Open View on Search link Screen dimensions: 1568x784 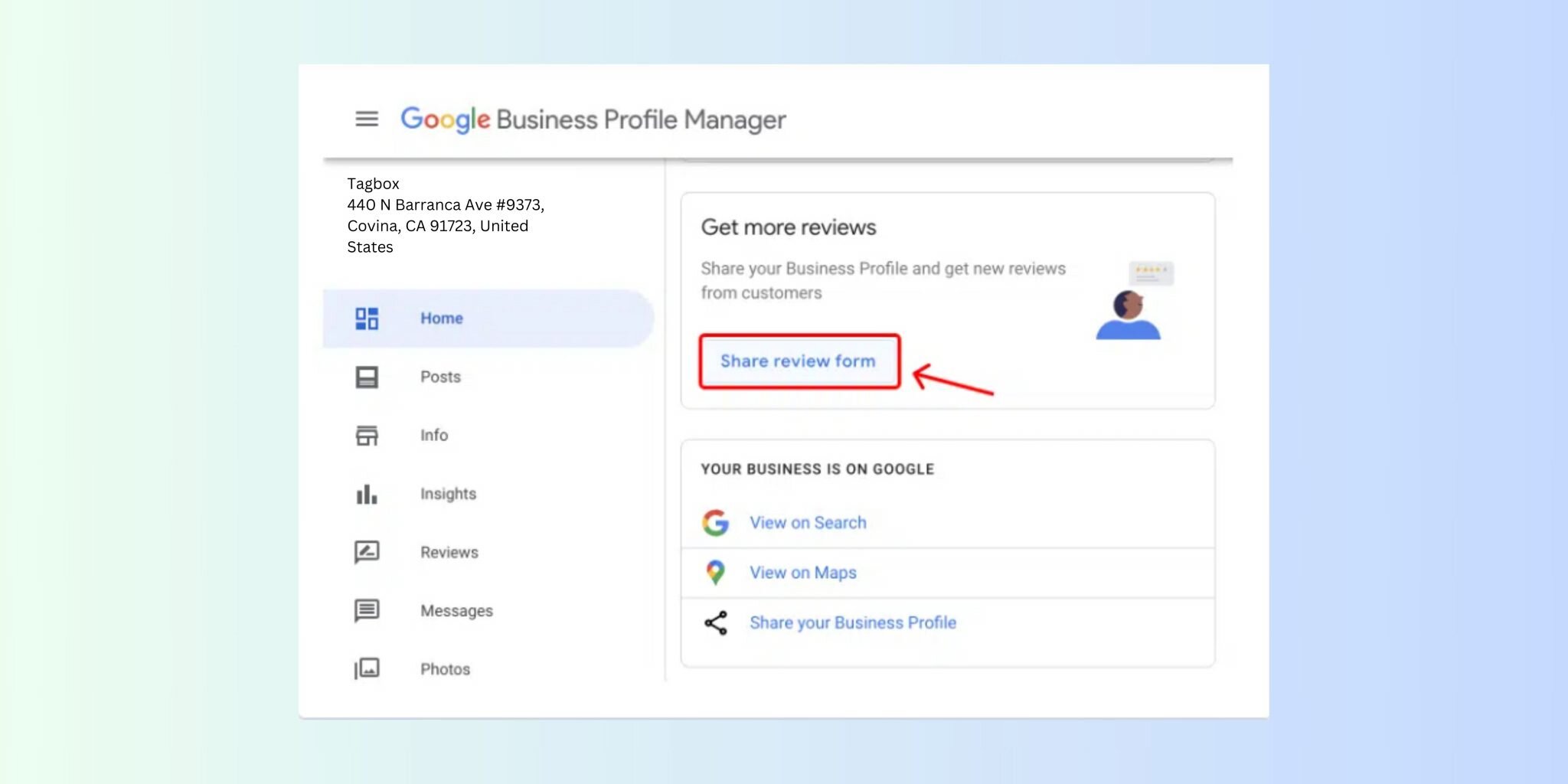tap(808, 522)
